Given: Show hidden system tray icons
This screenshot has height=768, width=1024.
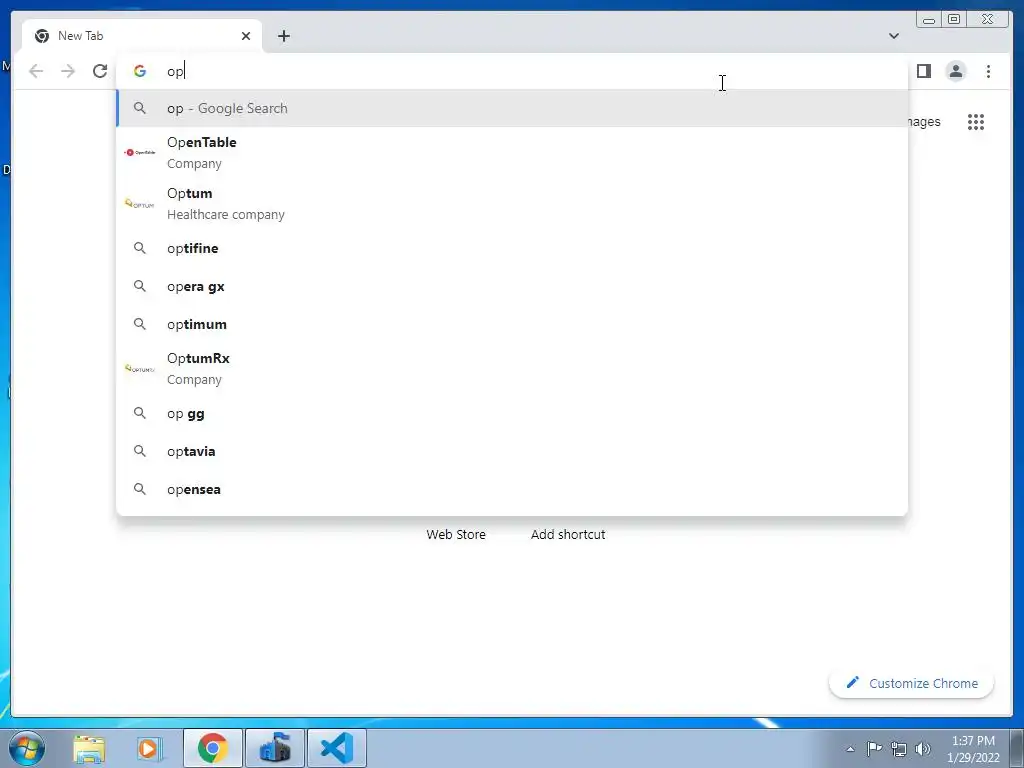Looking at the screenshot, I should tap(850, 749).
